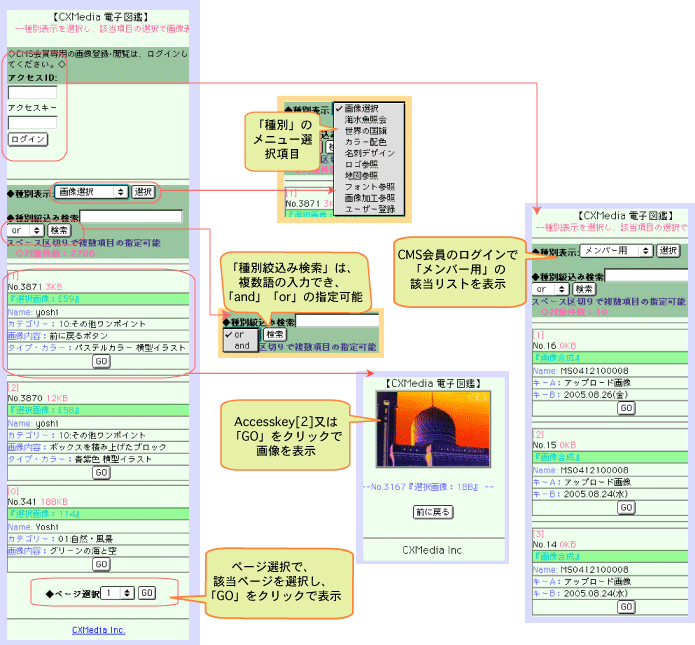This screenshot has height=645, width=695.
Task: Choose and option in open popup
Action: (240, 345)
